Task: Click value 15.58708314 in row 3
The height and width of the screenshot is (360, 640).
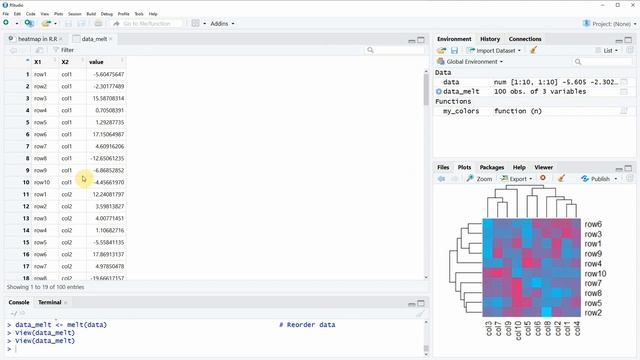Action: click(x=108, y=98)
